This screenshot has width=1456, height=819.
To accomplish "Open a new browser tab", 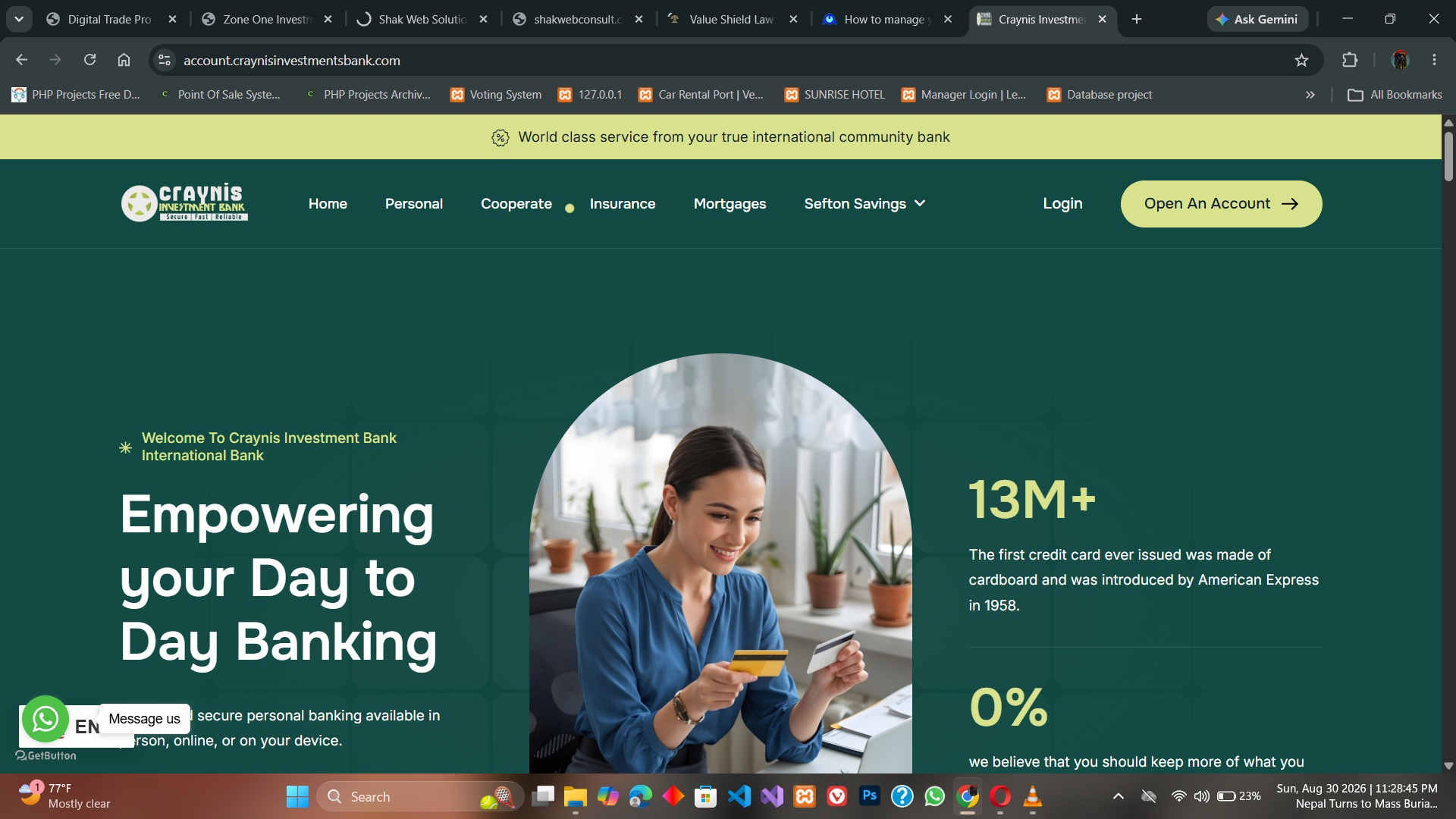I will tap(1137, 19).
